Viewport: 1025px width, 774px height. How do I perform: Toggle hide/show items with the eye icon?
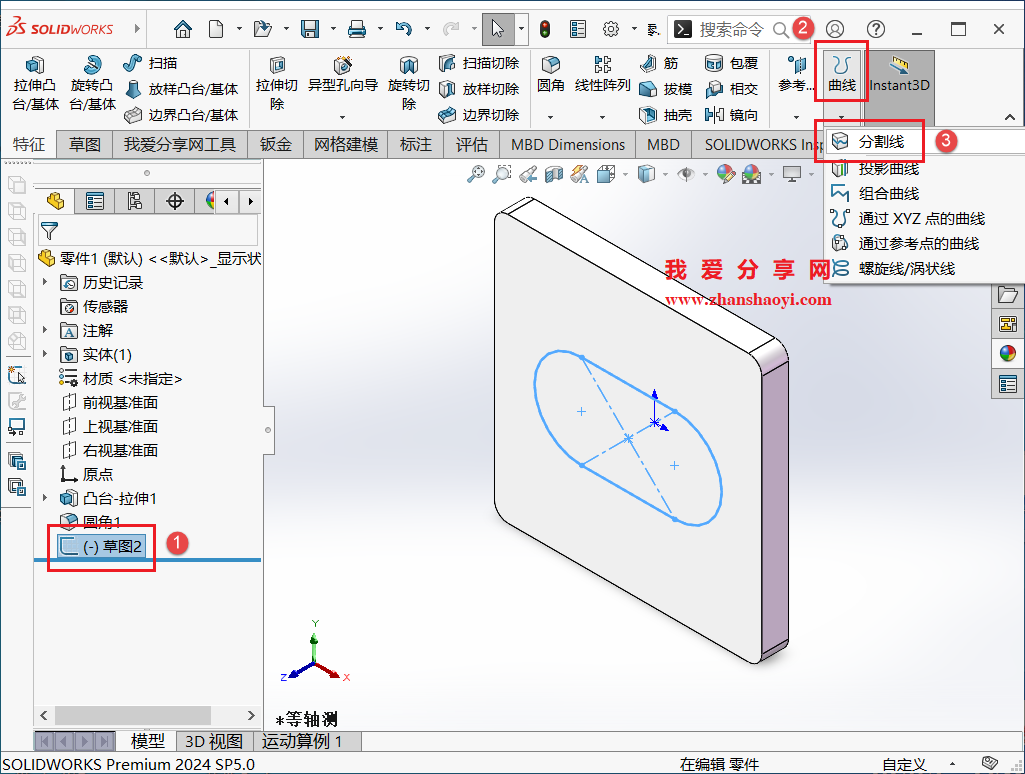[685, 173]
